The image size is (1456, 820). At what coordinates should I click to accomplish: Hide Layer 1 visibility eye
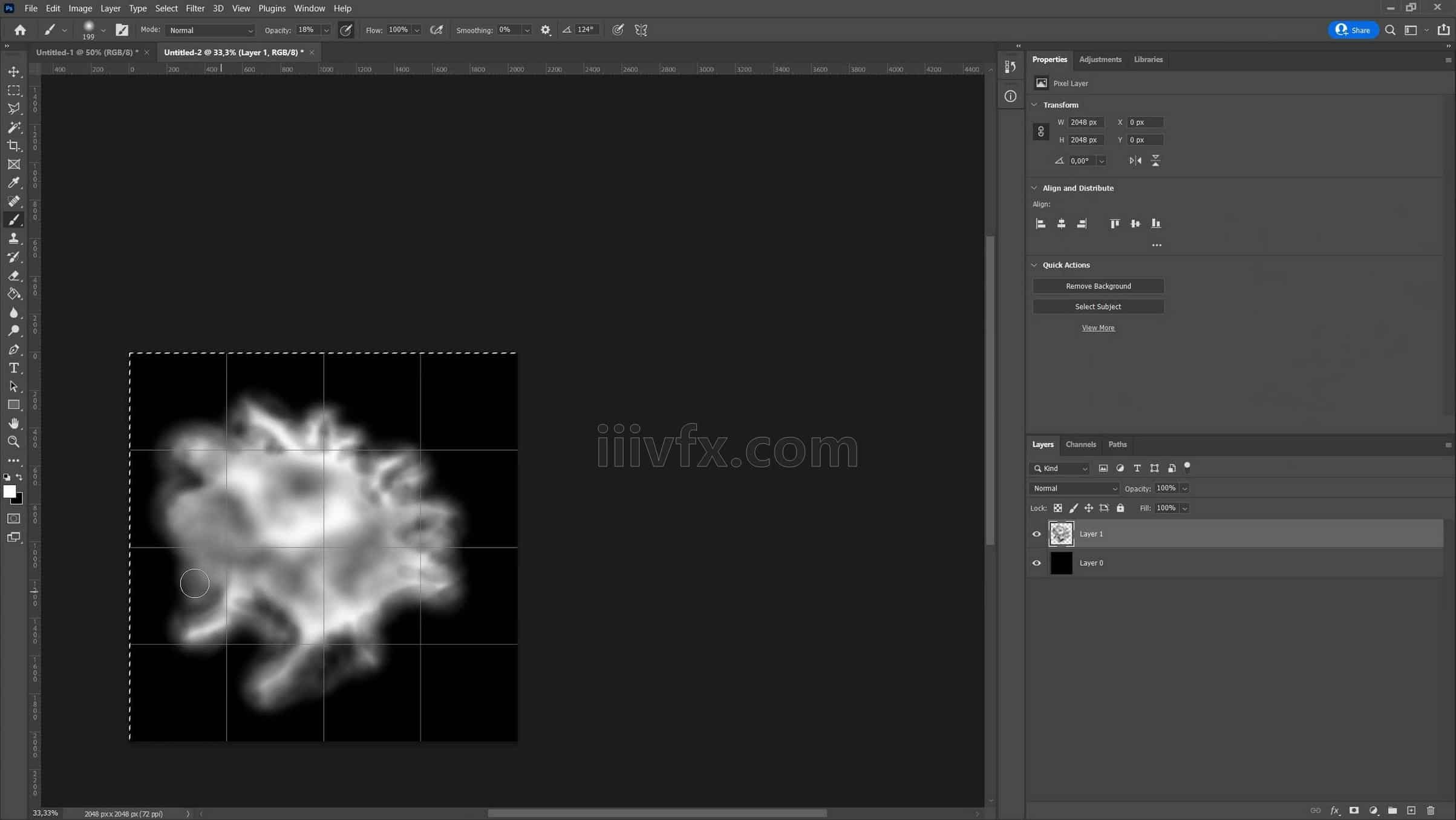pos(1037,534)
